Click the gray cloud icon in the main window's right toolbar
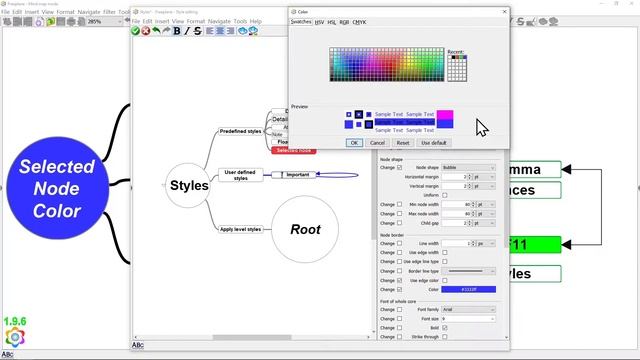Image resolution: width=640 pixels, height=360 pixels. pyautogui.click(x=543, y=22)
